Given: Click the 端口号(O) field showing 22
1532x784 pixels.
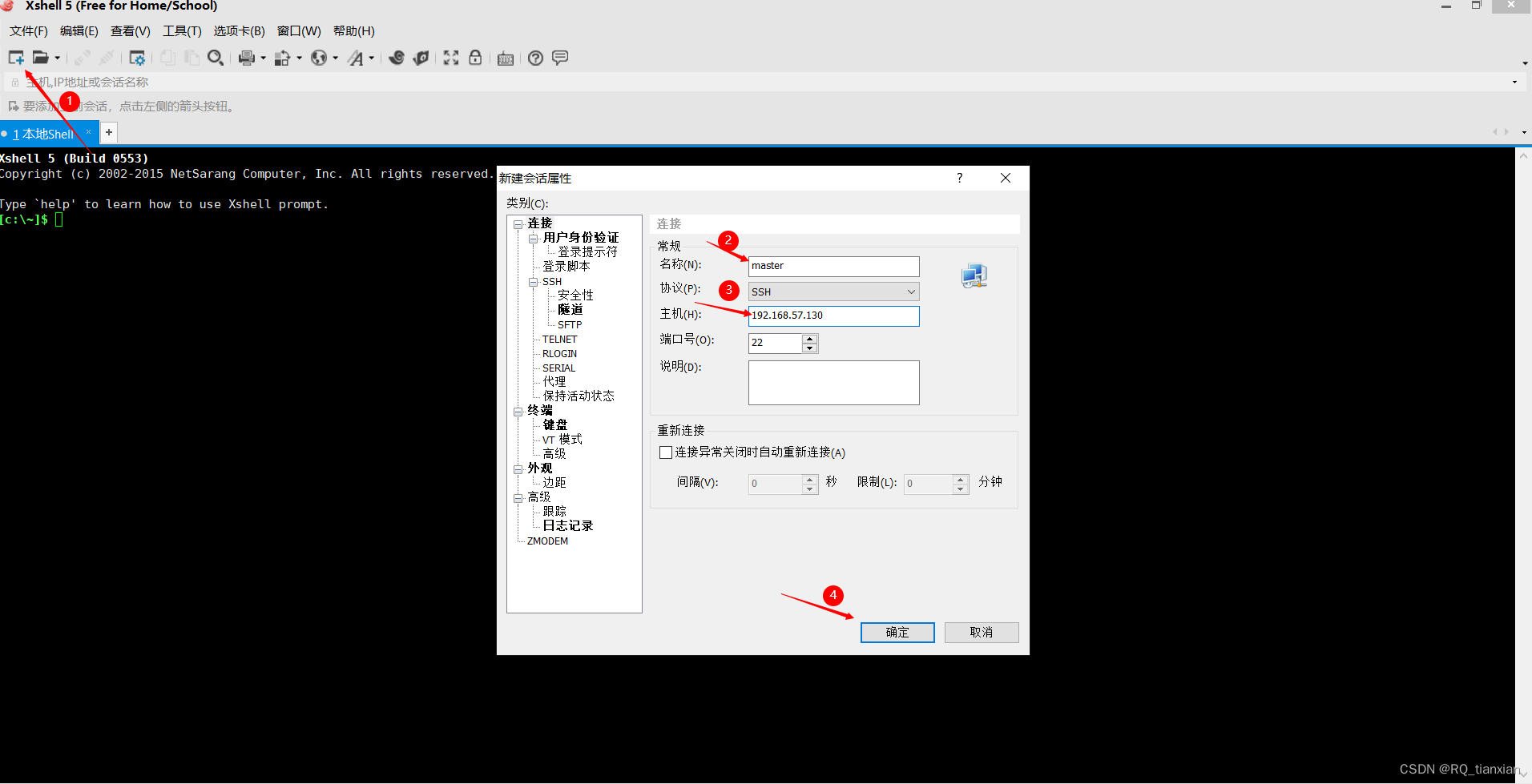Looking at the screenshot, I should point(775,343).
